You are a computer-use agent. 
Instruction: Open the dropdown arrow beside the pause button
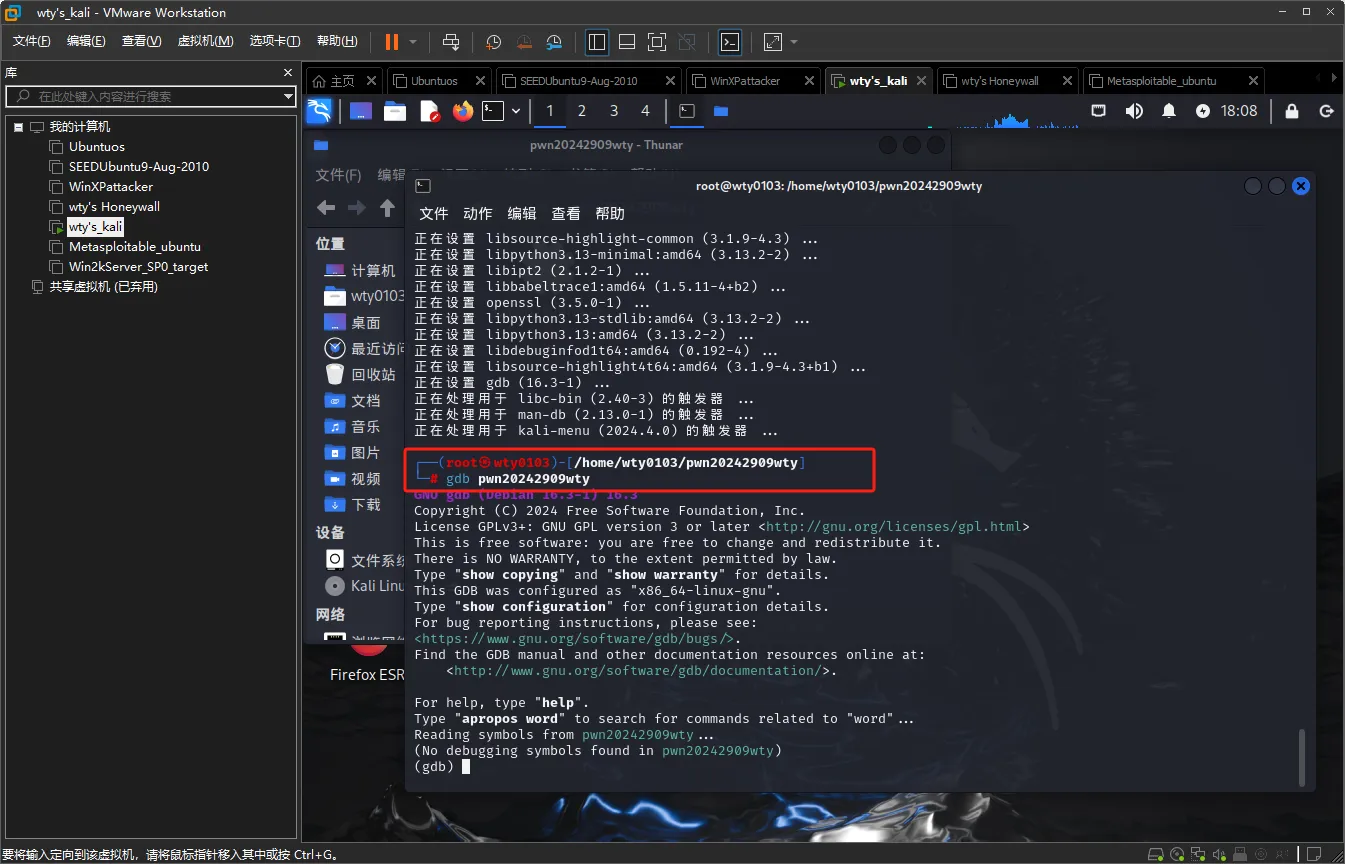point(413,42)
